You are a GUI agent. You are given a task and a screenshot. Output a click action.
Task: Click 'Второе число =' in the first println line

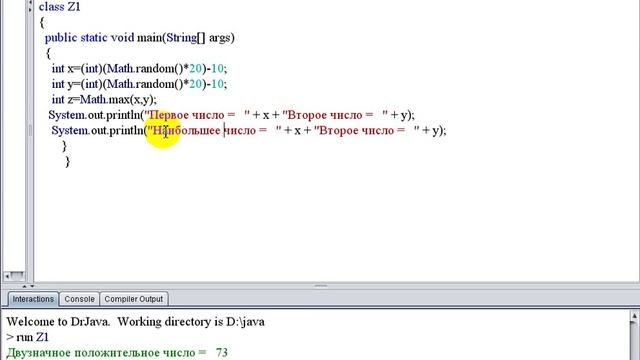pos(330,115)
